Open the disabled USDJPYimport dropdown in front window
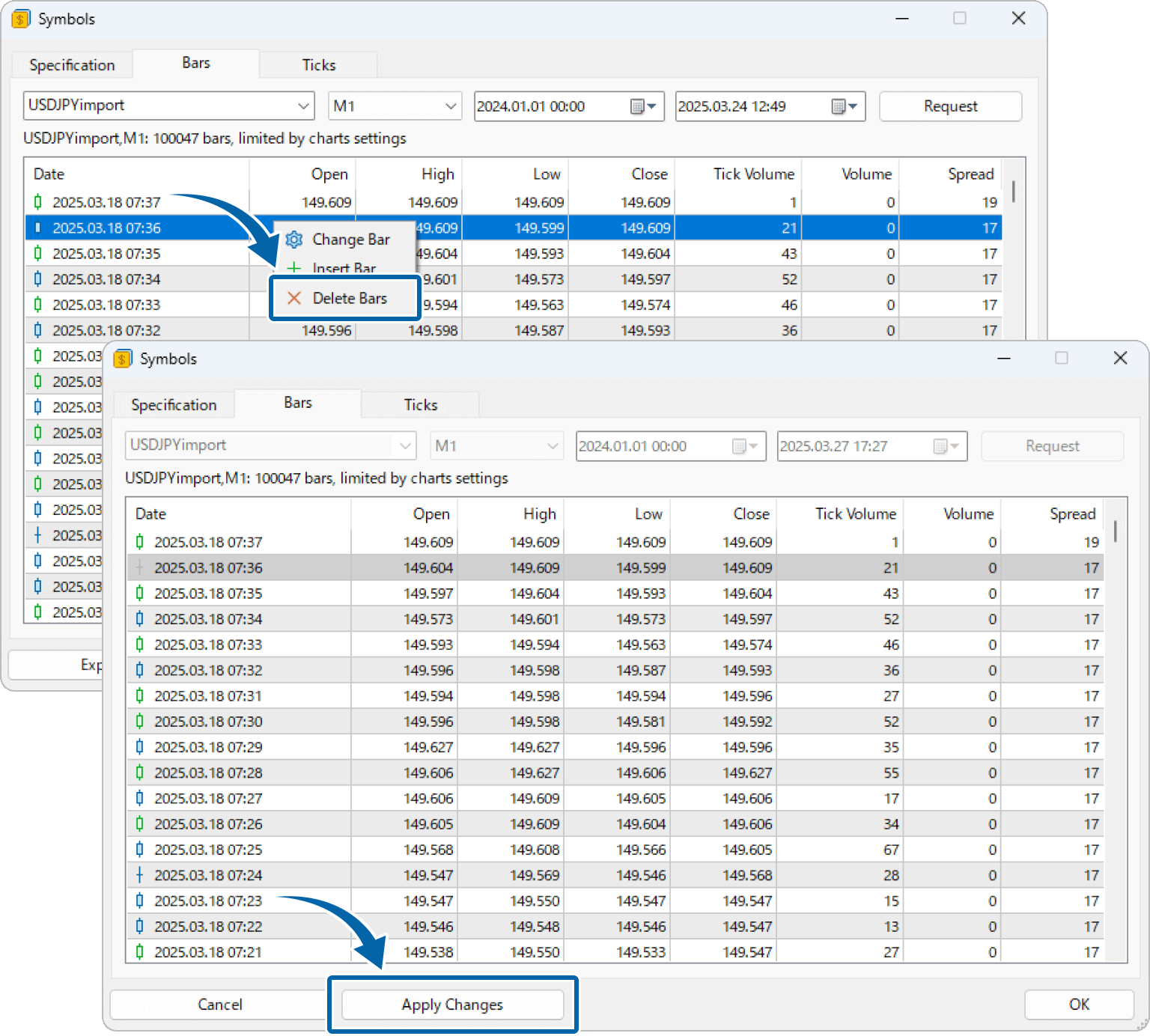1150x1036 pixels. point(405,445)
